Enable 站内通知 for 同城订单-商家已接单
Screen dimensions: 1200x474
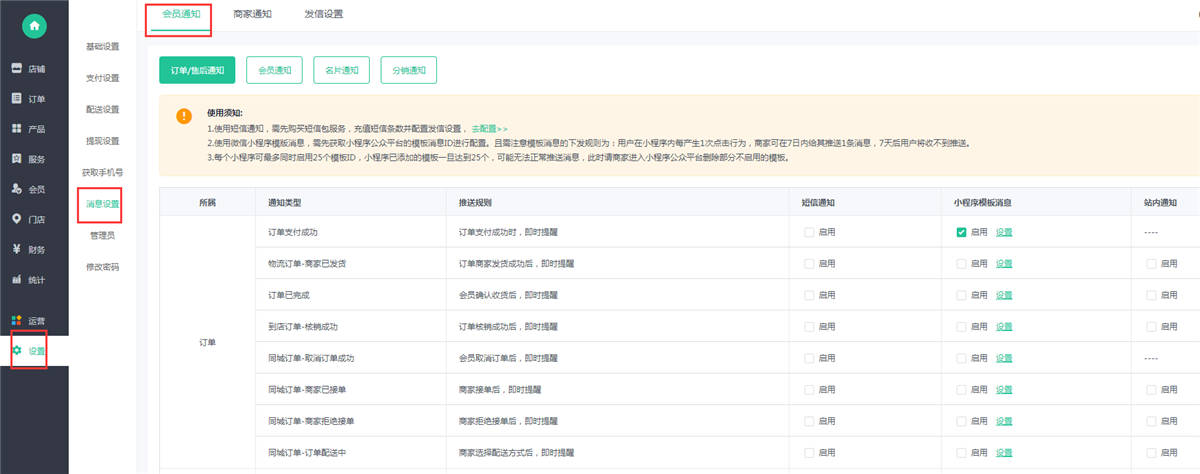pyautogui.click(x=1151, y=389)
